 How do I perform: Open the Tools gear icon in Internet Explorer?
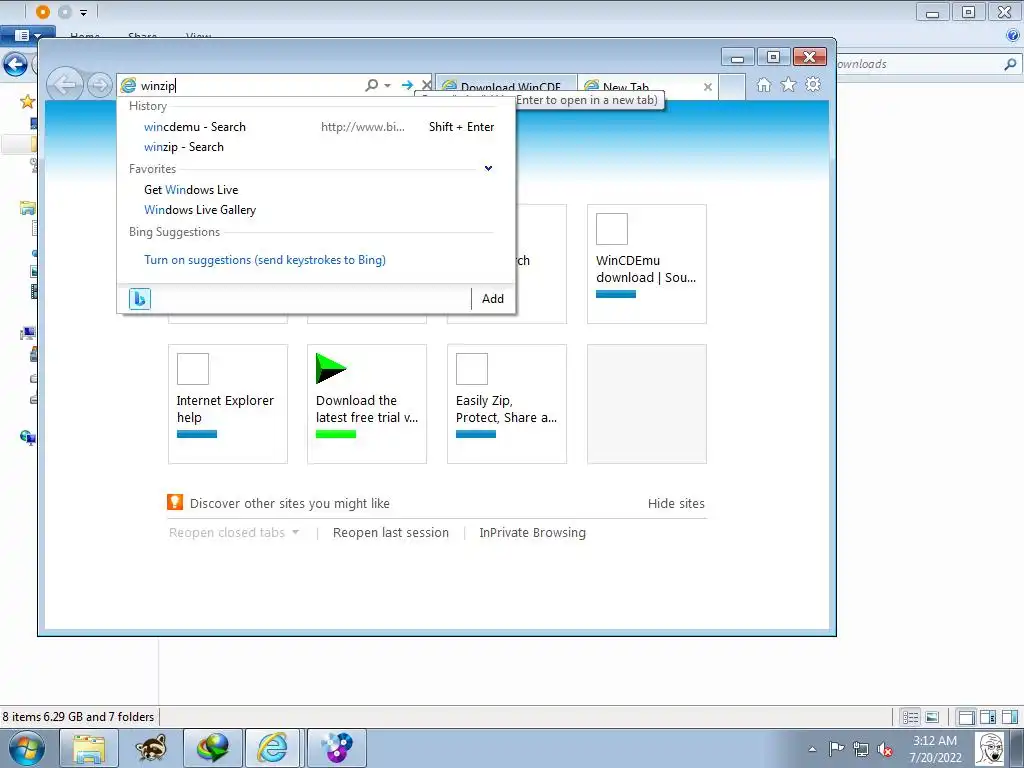tap(813, 84)
